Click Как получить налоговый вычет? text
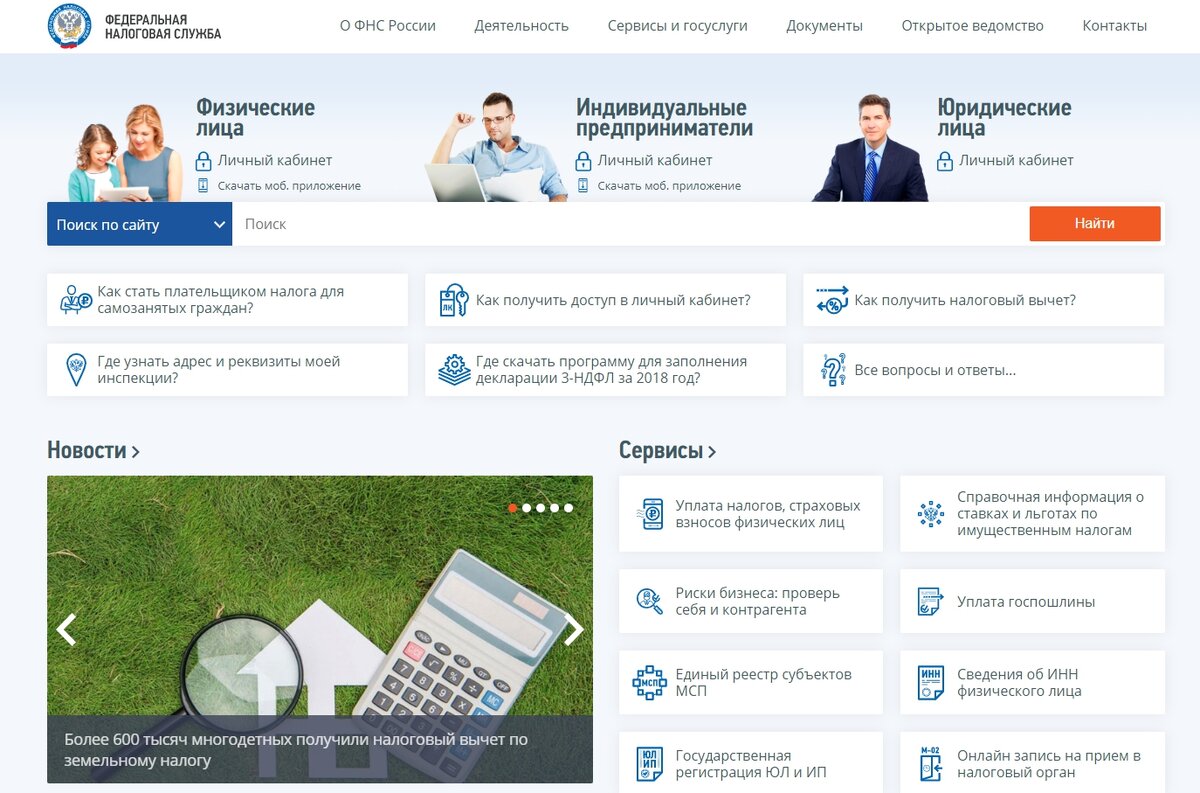 (x=965, y=300)
